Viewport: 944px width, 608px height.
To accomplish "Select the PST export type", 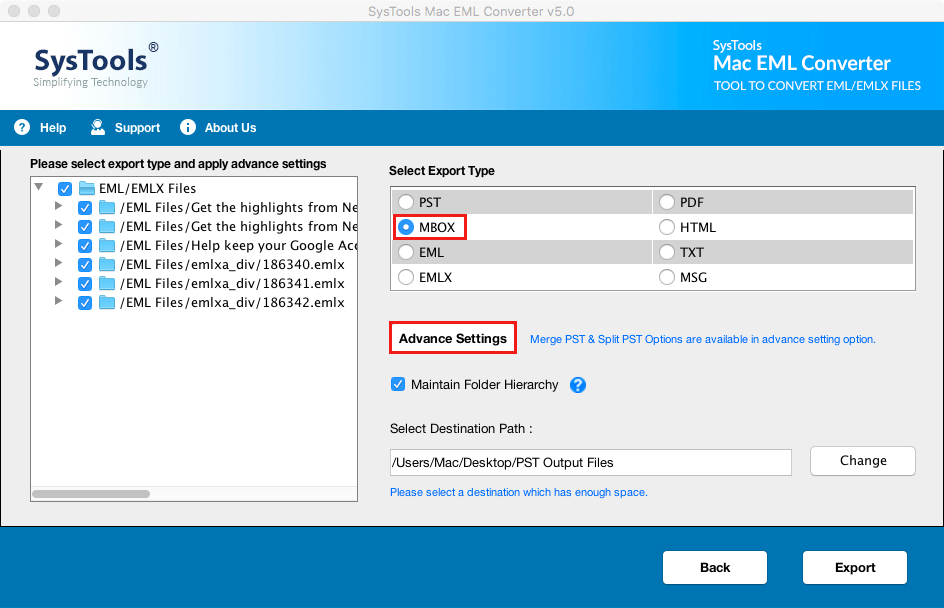I will coord(406,202).
